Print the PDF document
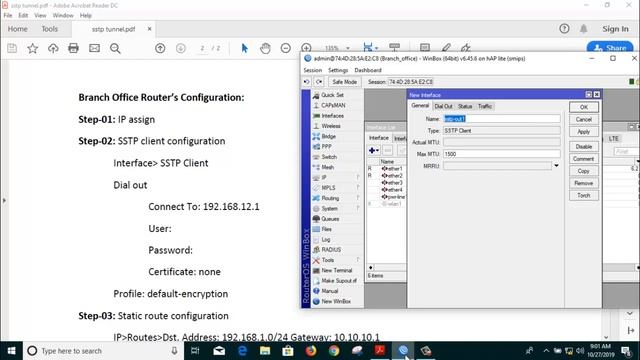Image resolution: width=640 pixels, height=360 pixels. point(73,48)
